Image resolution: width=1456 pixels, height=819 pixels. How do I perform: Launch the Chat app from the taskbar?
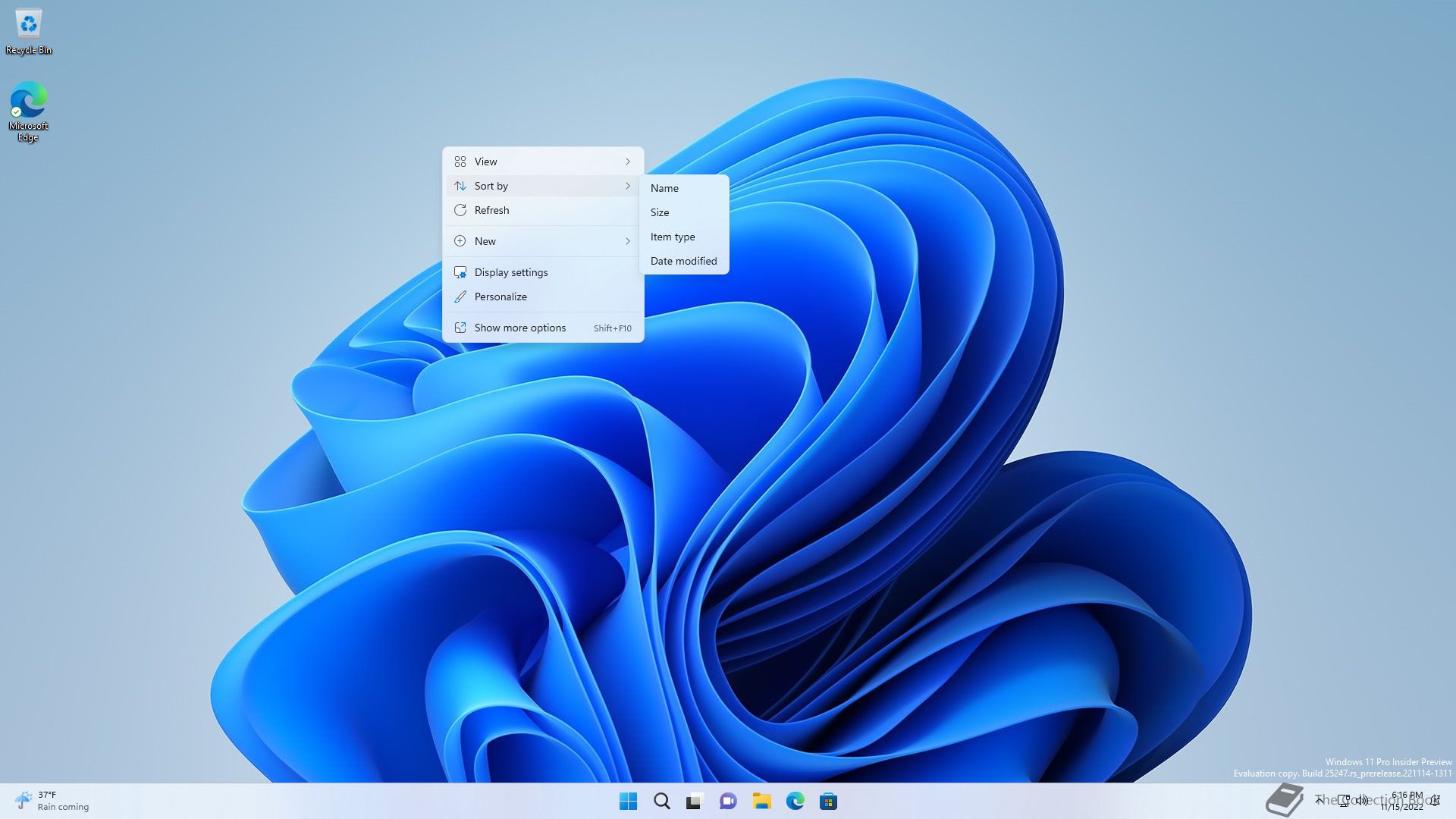[729, 801]
